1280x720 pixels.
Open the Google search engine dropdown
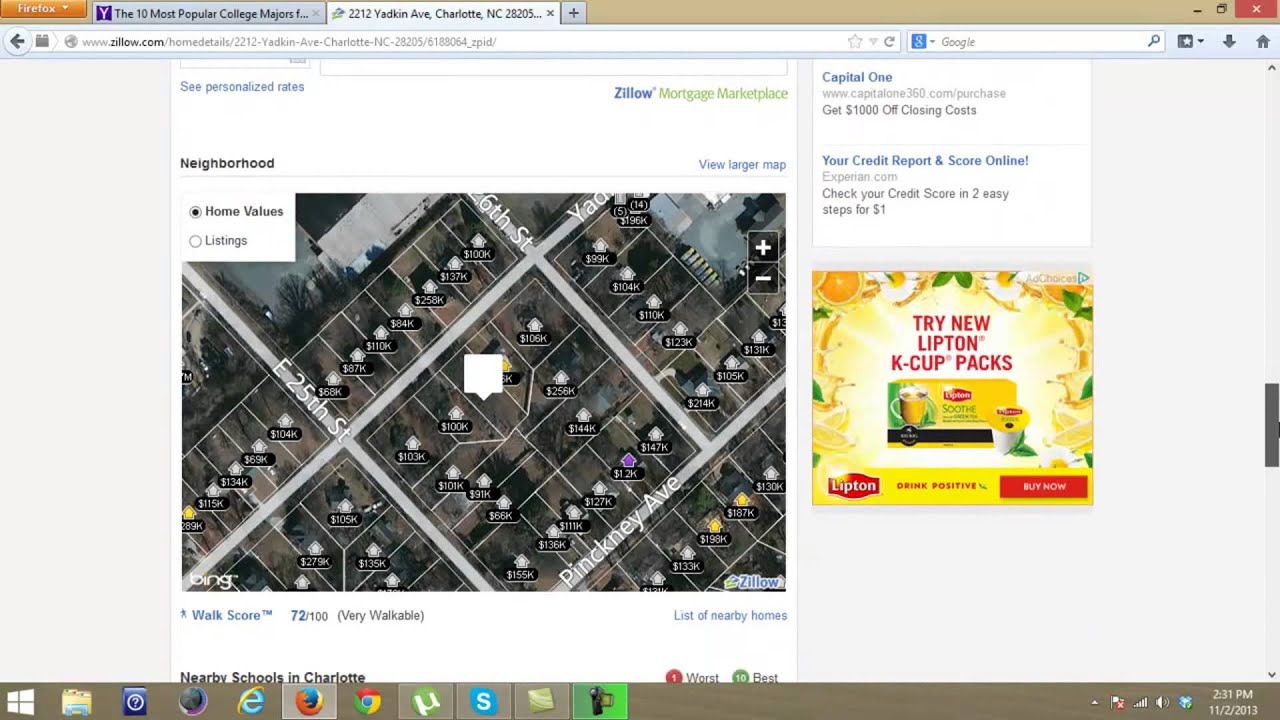923,41
